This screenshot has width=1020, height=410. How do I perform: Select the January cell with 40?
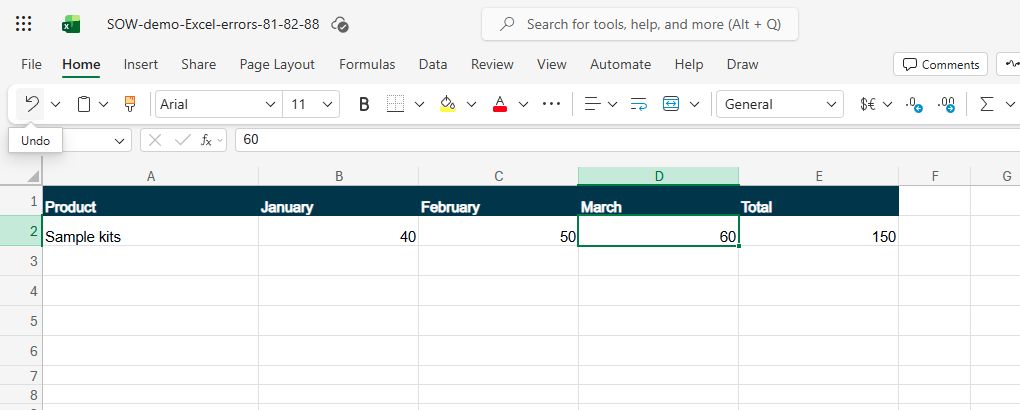(x=338, y=231)
